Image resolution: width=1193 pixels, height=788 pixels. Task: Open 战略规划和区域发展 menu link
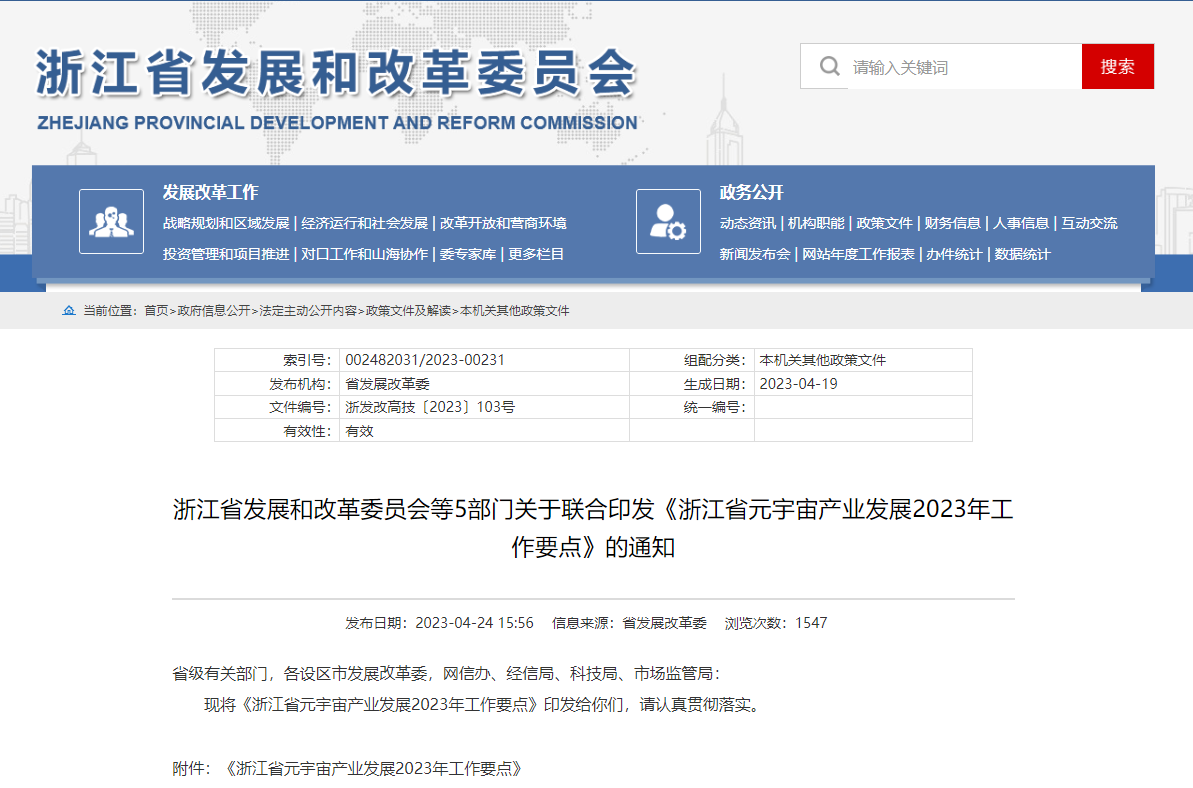coord(226,223)
